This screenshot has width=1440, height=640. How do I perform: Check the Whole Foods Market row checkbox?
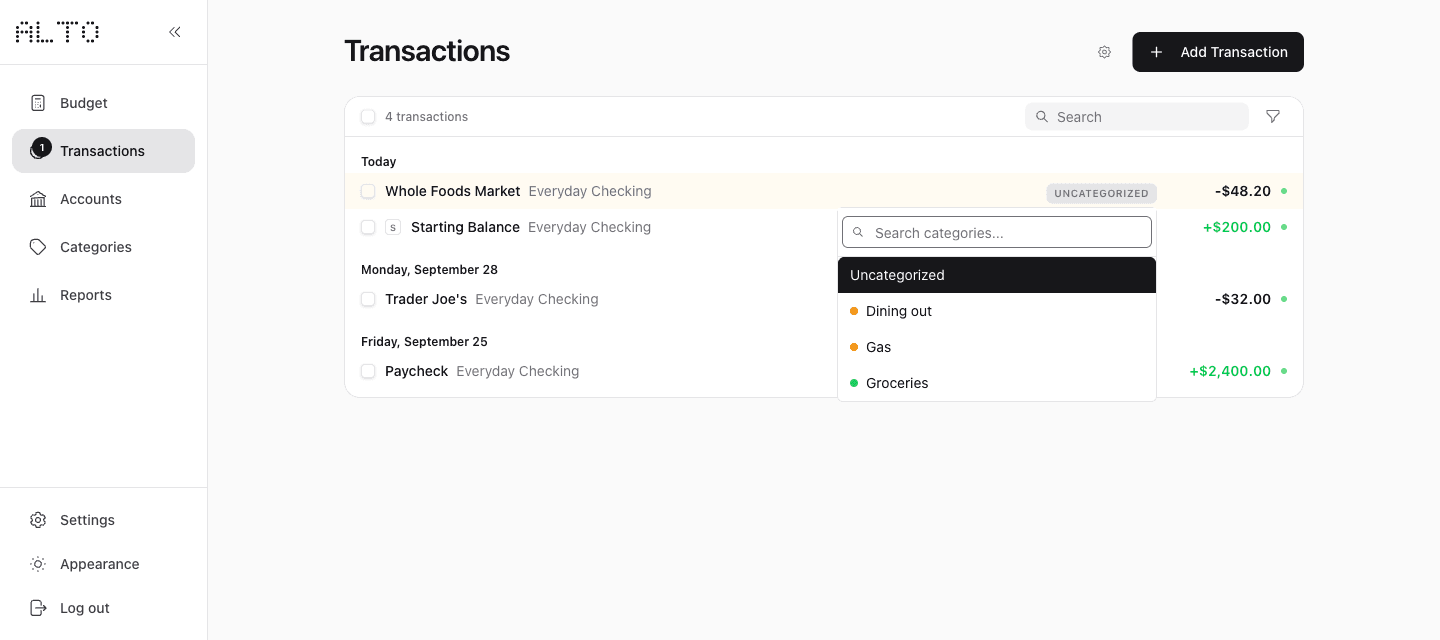coord(368,191)
